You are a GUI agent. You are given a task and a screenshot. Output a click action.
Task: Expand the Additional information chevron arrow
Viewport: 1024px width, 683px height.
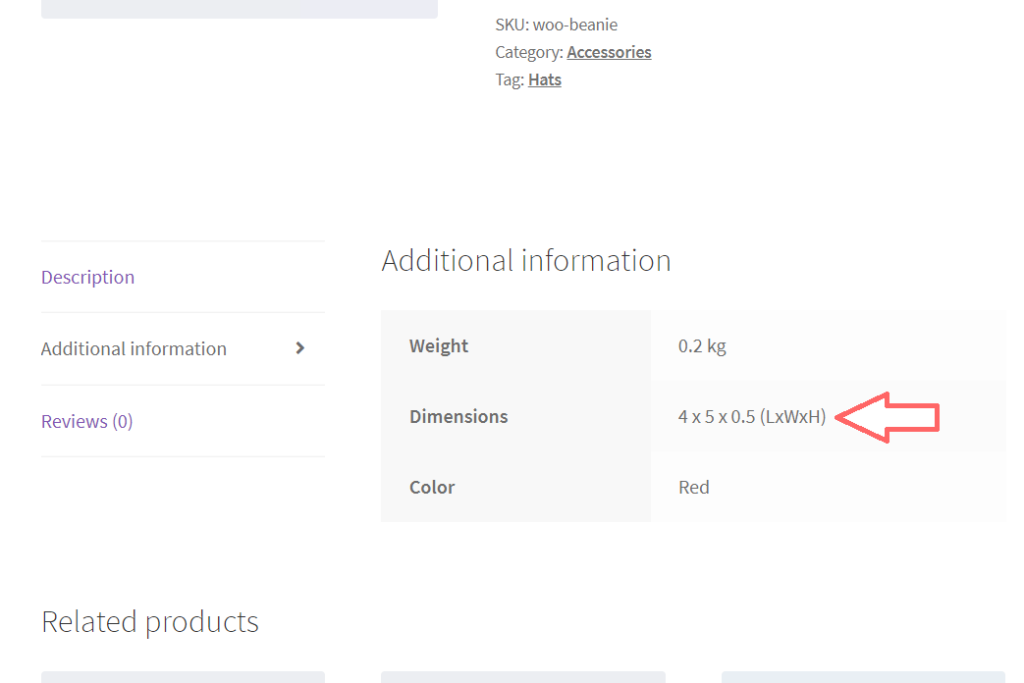pyautogui.click(x=299, y=348)
